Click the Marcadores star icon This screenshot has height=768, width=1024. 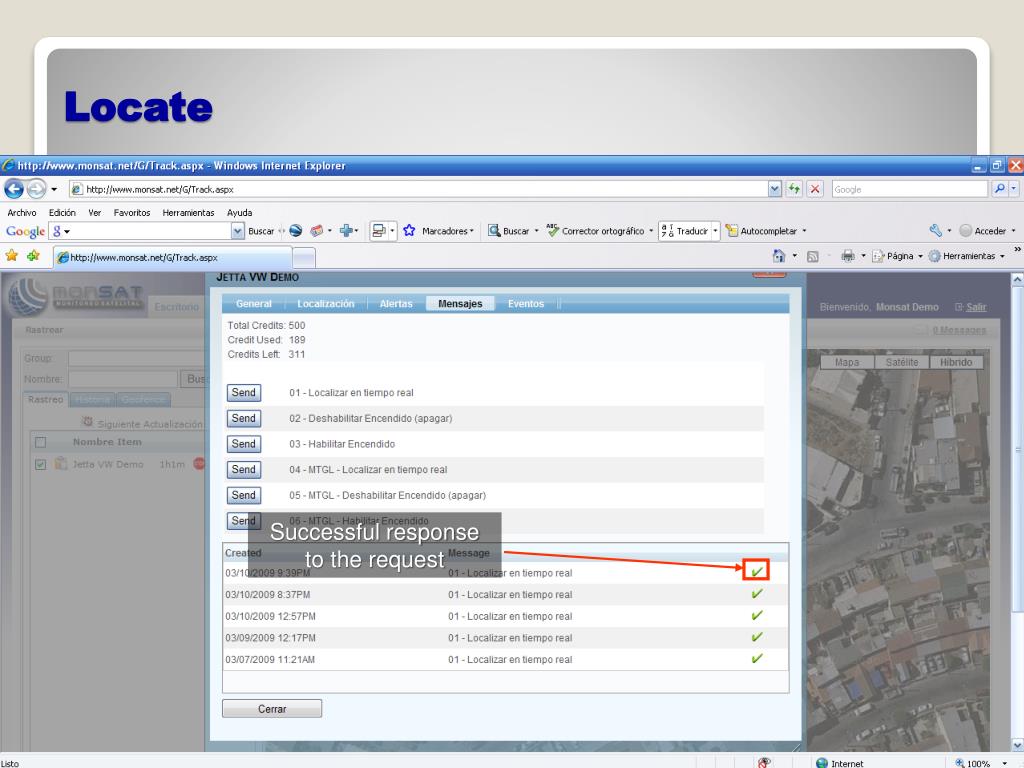(x=409, y=231)
